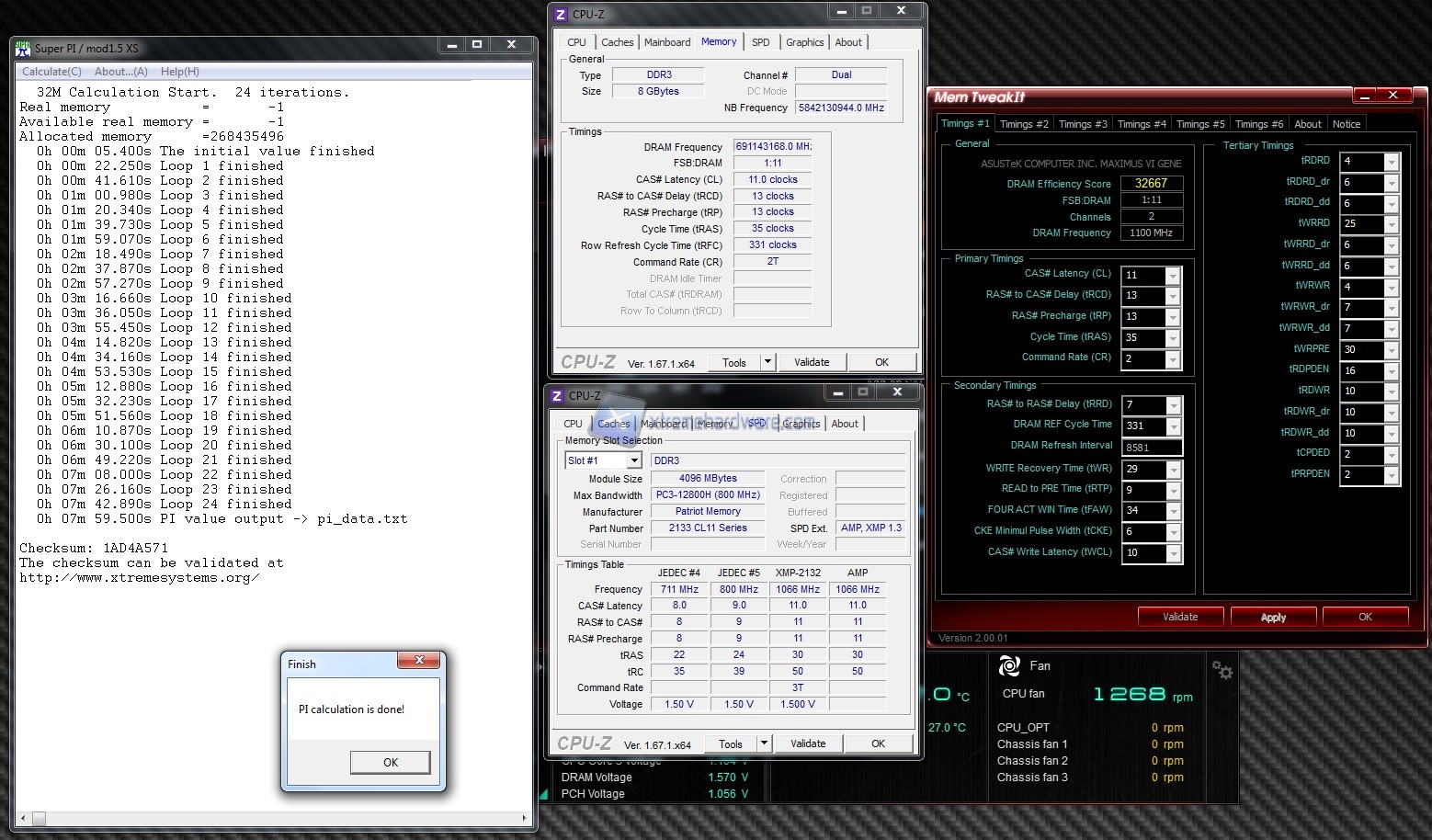
Task: Open the SPD tab in top CPU-Z
Action: (x=760, y=42)
